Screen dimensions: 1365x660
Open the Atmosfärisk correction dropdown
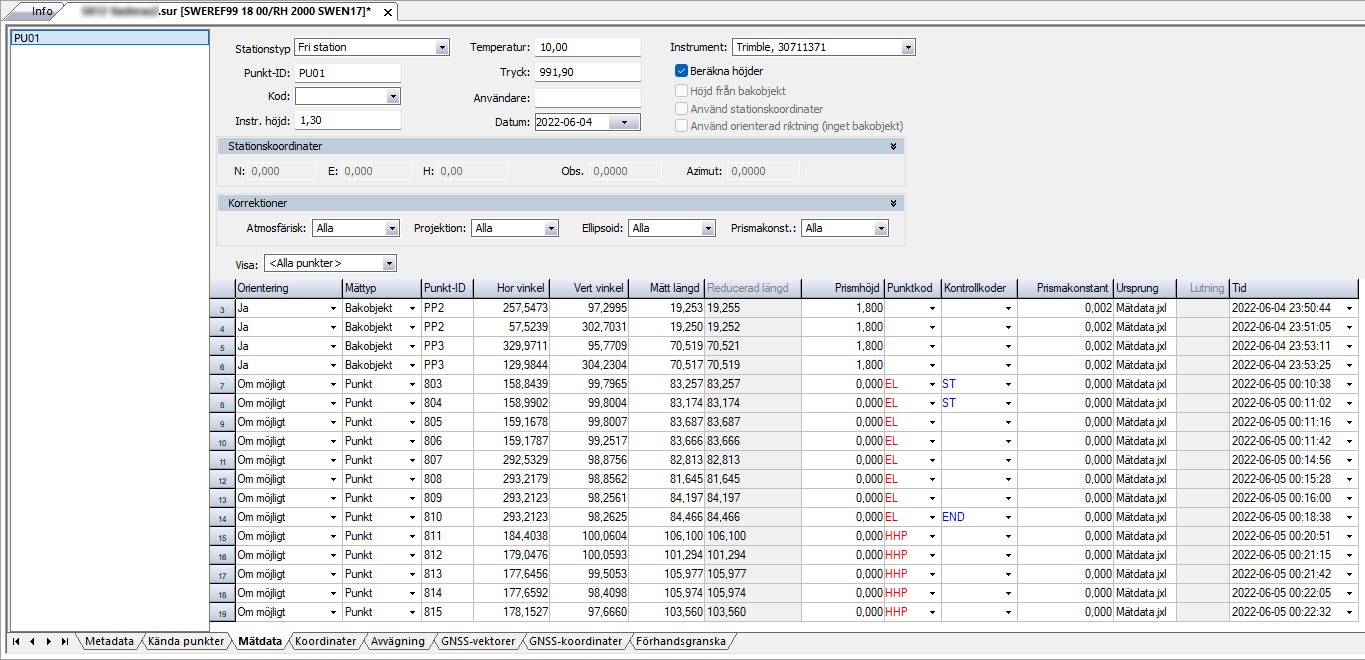(x=391, y=228)
